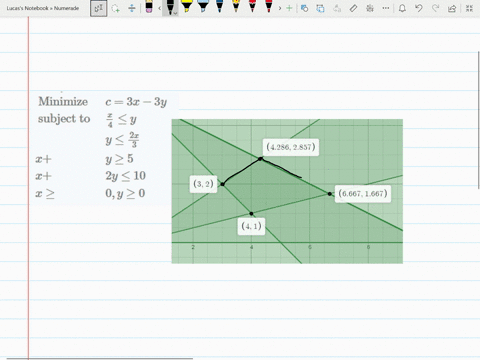Select the Eraser tool
This screenshot has height=360, width=480.
pyautogui.click(x=149, y=7)
